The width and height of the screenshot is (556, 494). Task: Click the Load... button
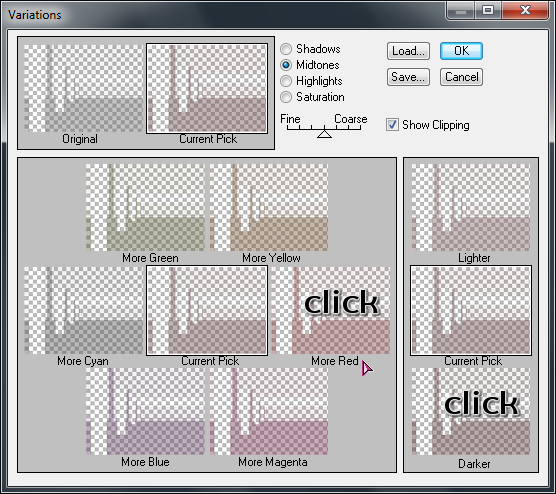click(408, 51)
